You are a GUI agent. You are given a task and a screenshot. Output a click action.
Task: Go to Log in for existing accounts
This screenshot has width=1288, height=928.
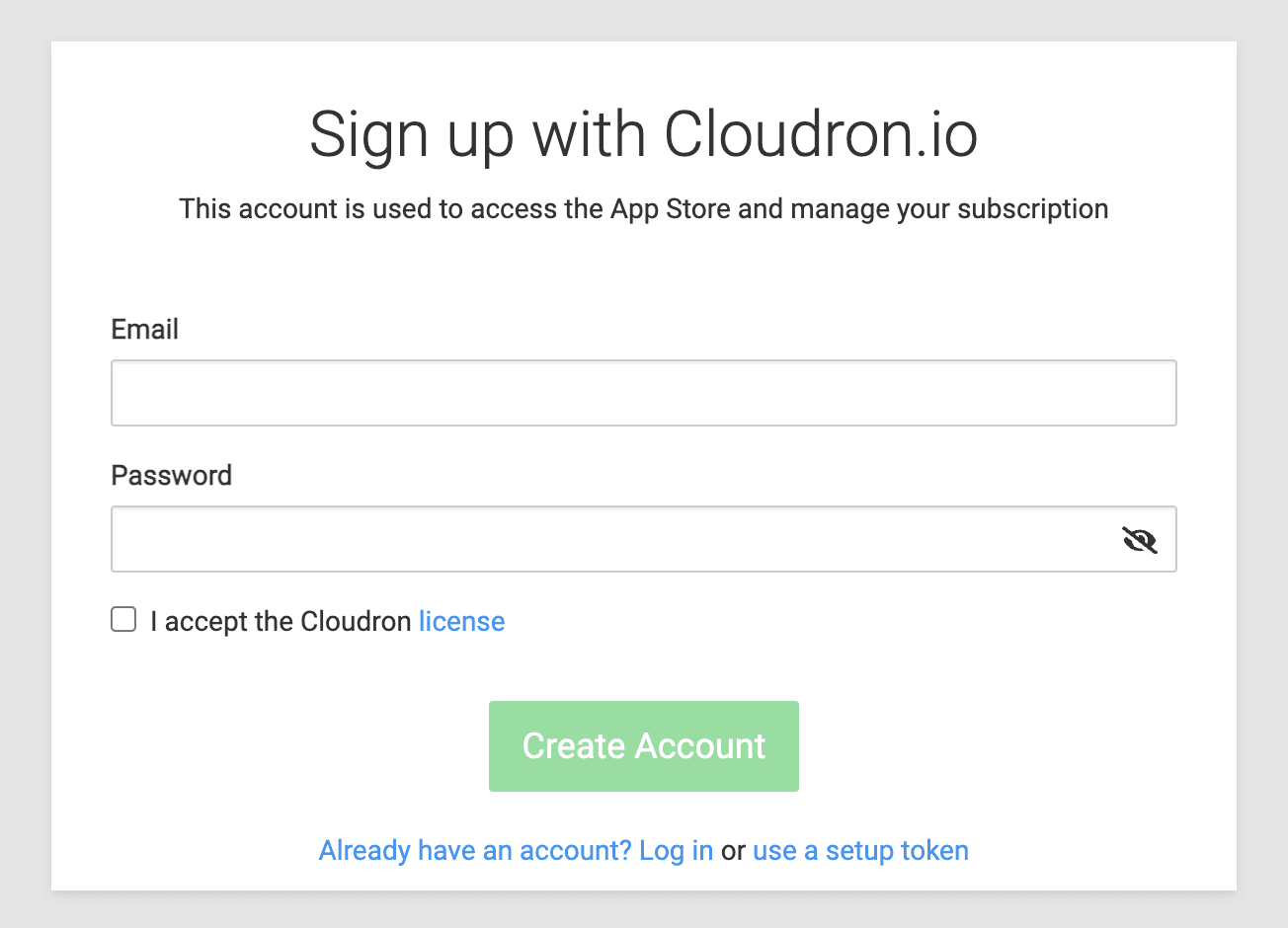tap(676, 850)
